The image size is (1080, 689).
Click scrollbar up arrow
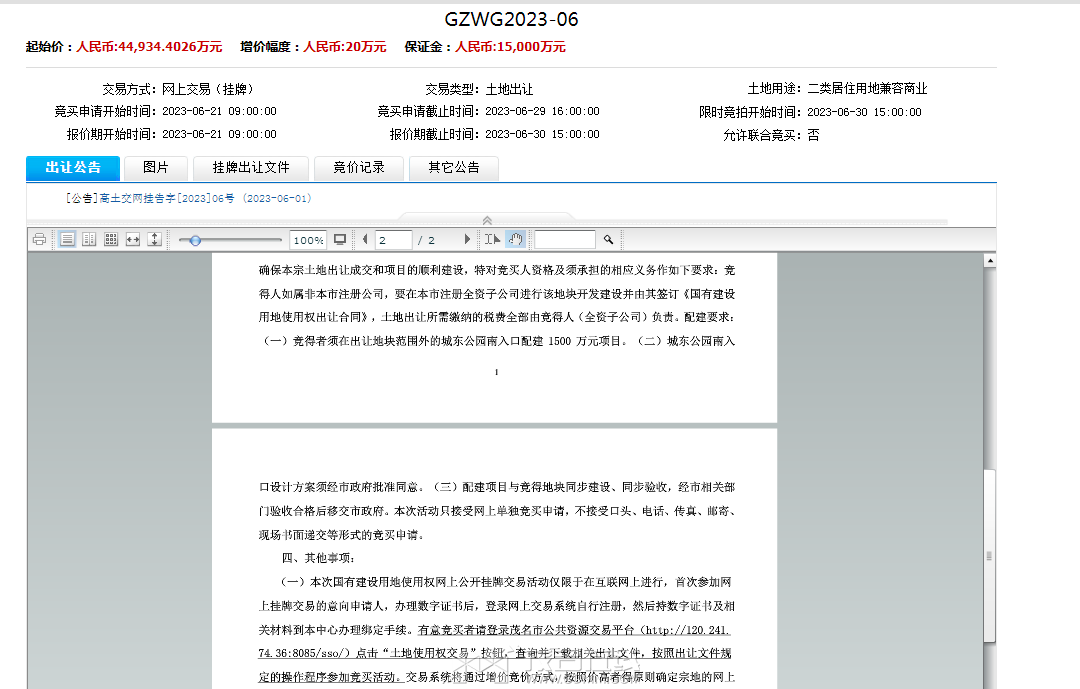990,260
